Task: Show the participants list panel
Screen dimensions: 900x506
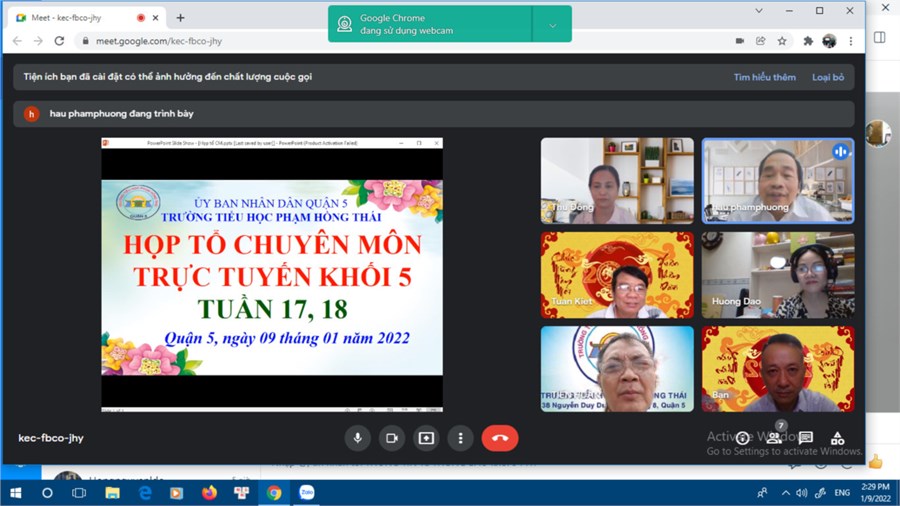Action: coord(774,438)
